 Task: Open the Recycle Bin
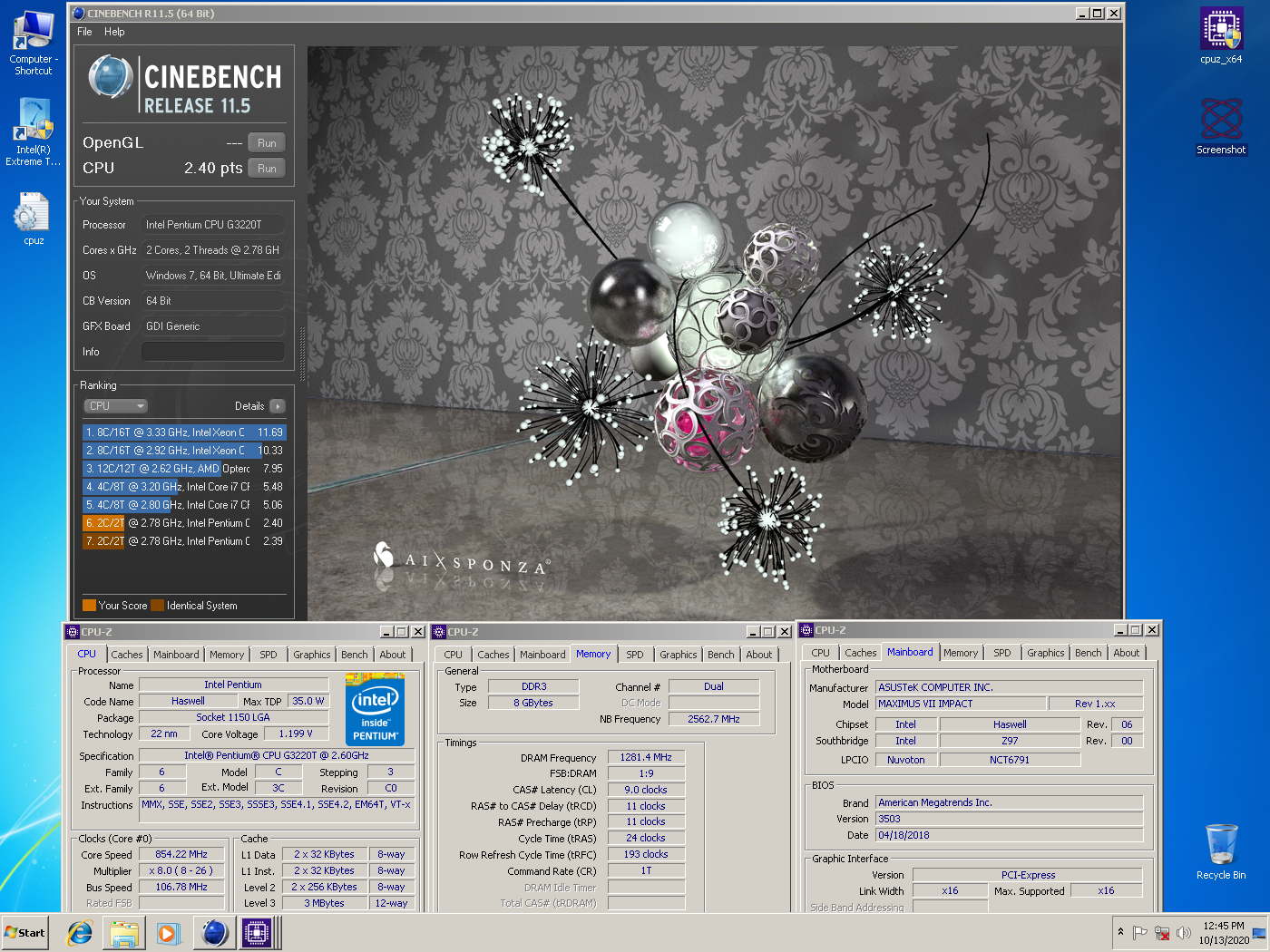coord(1221,851)
